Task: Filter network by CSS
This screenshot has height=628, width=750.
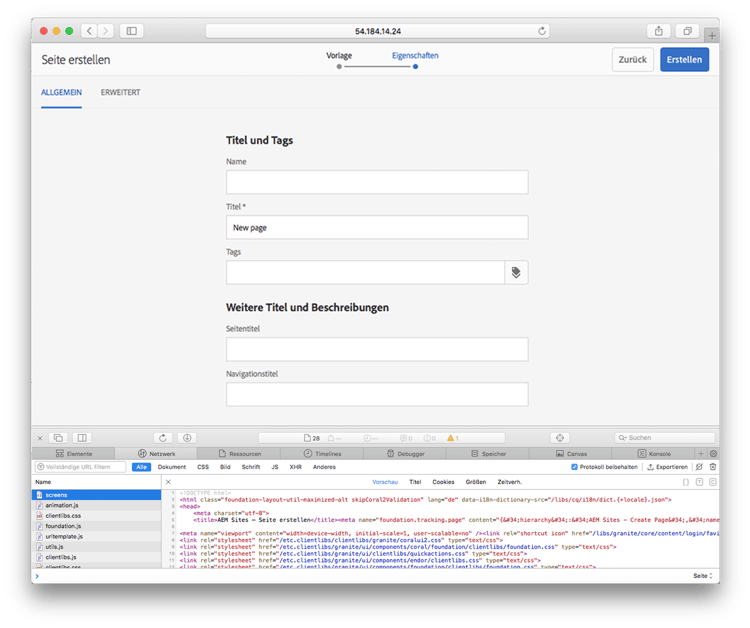Action: point(203,467)
